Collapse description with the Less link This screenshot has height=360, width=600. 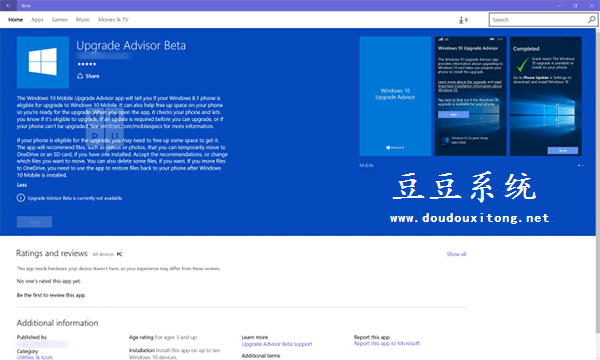pos(22,185)
